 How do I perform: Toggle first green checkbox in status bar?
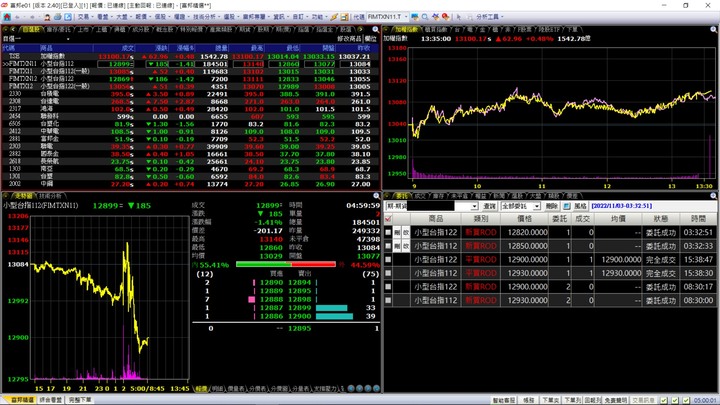664,400
